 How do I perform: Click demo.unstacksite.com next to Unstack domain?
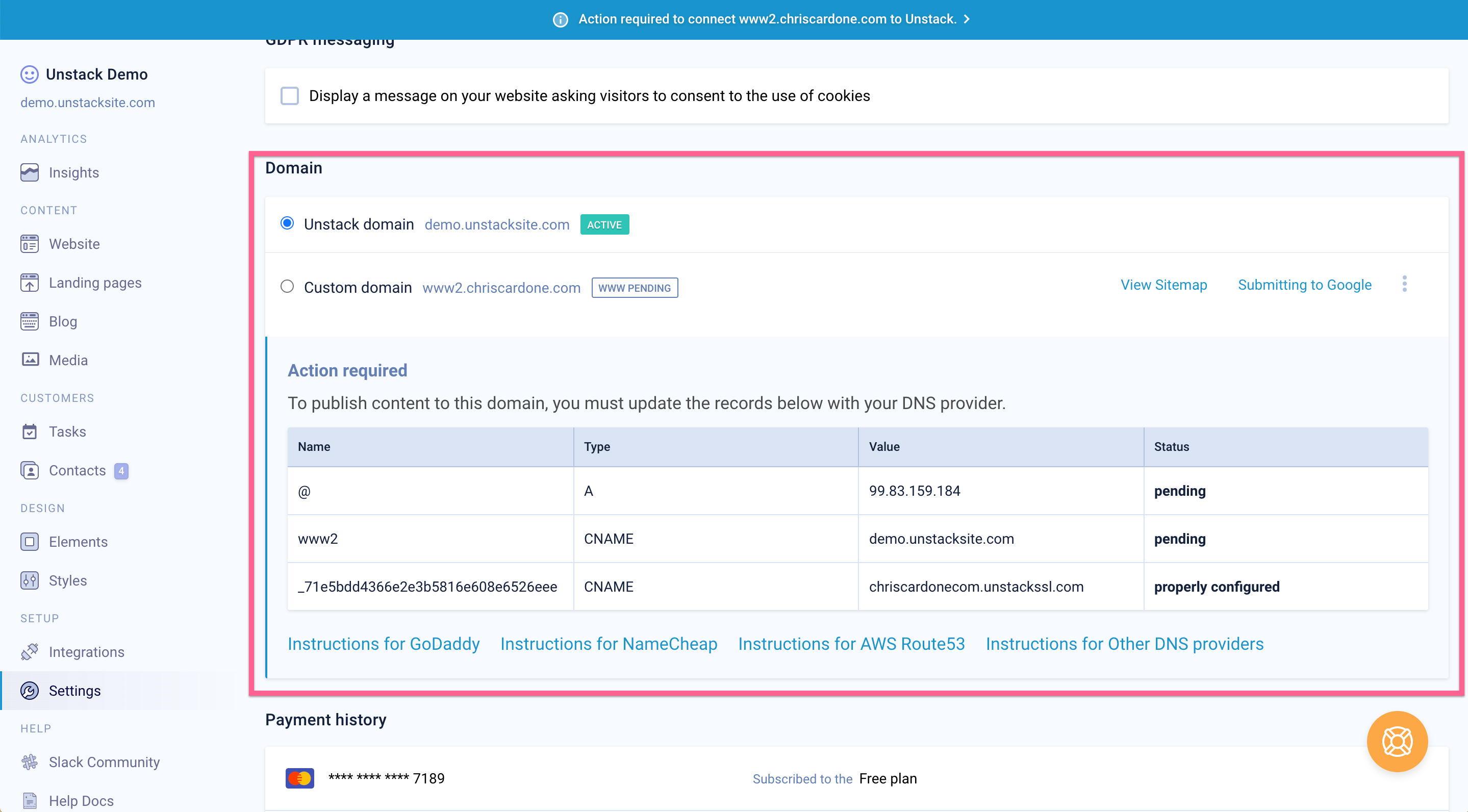[x=497, y=224]
